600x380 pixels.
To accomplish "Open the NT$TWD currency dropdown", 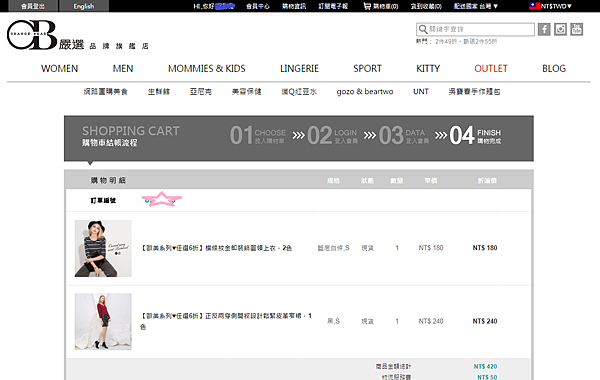I will pyautogui.click(x=556, y=6).
